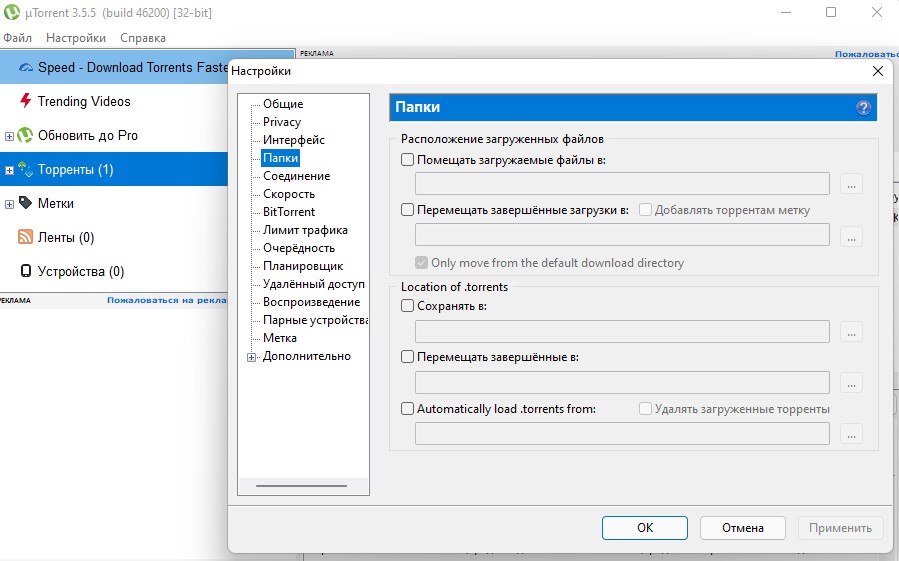899x561 pixels.
Task: Select Воспроизведение in the settings tree
Action: coord(311,302)
